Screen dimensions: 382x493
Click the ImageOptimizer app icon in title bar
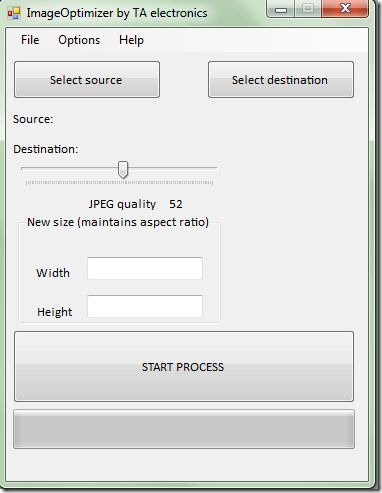(14, 13)
